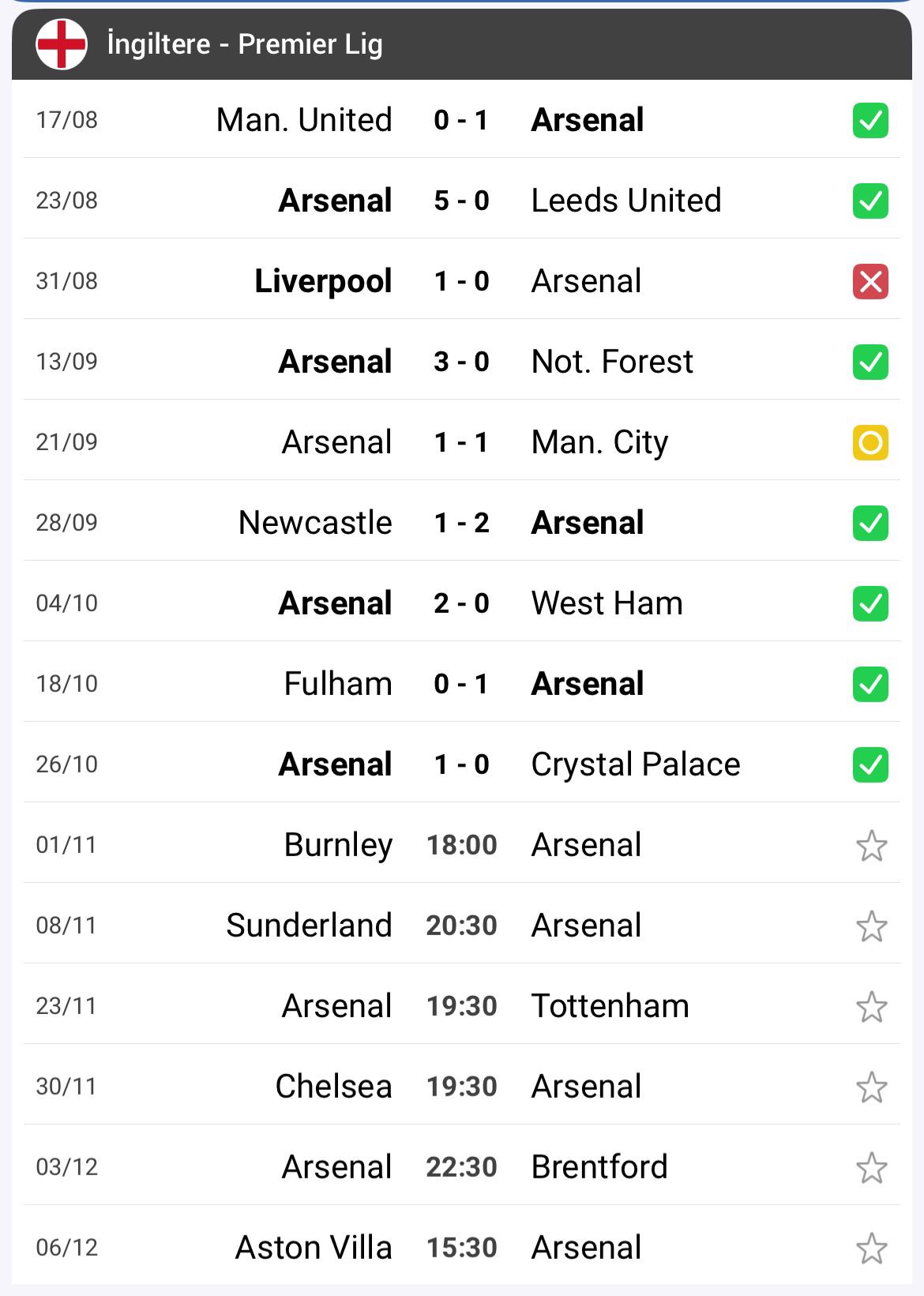Select the Fulham 0 - 1 score
Viewport: 924px width, 1296px height.
coord(461,684)
